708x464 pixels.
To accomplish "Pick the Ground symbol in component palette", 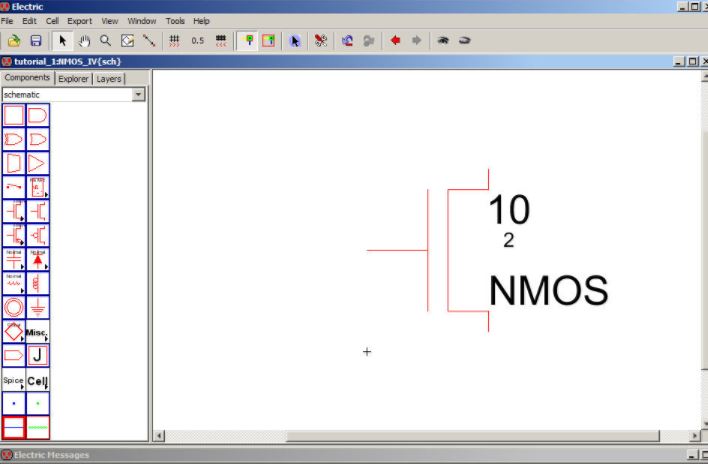I will point(38,307).
